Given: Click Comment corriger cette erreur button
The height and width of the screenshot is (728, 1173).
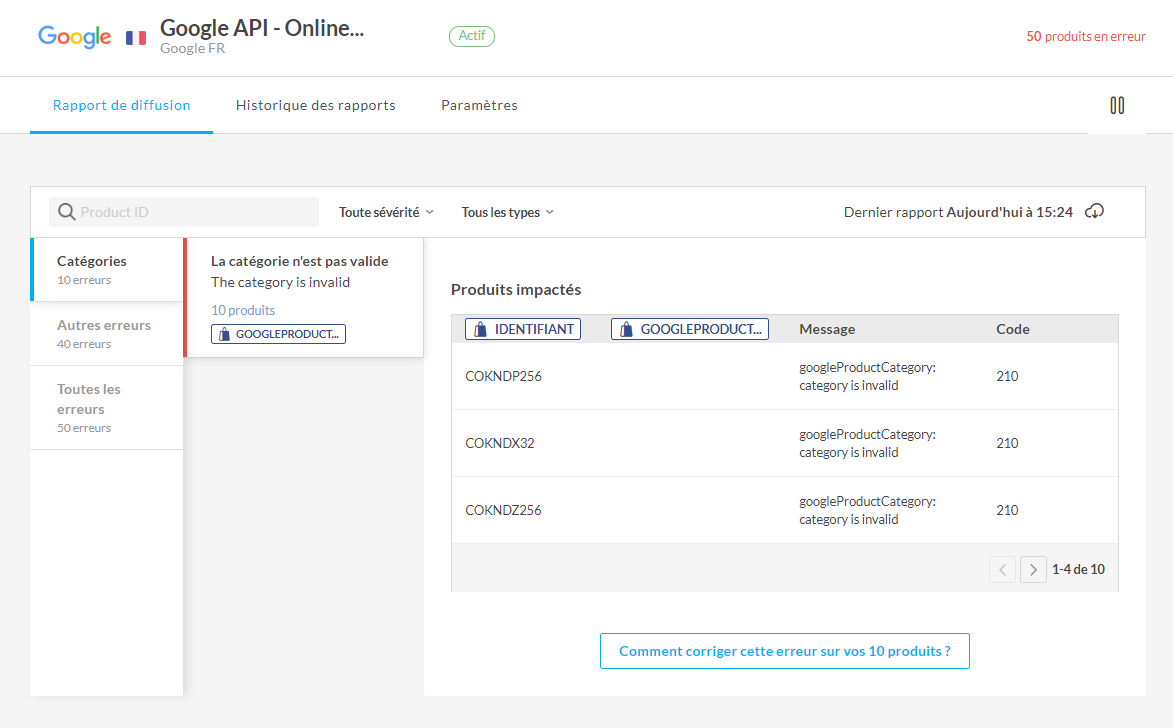Looking at the screenshot, I should coord(784,651).
